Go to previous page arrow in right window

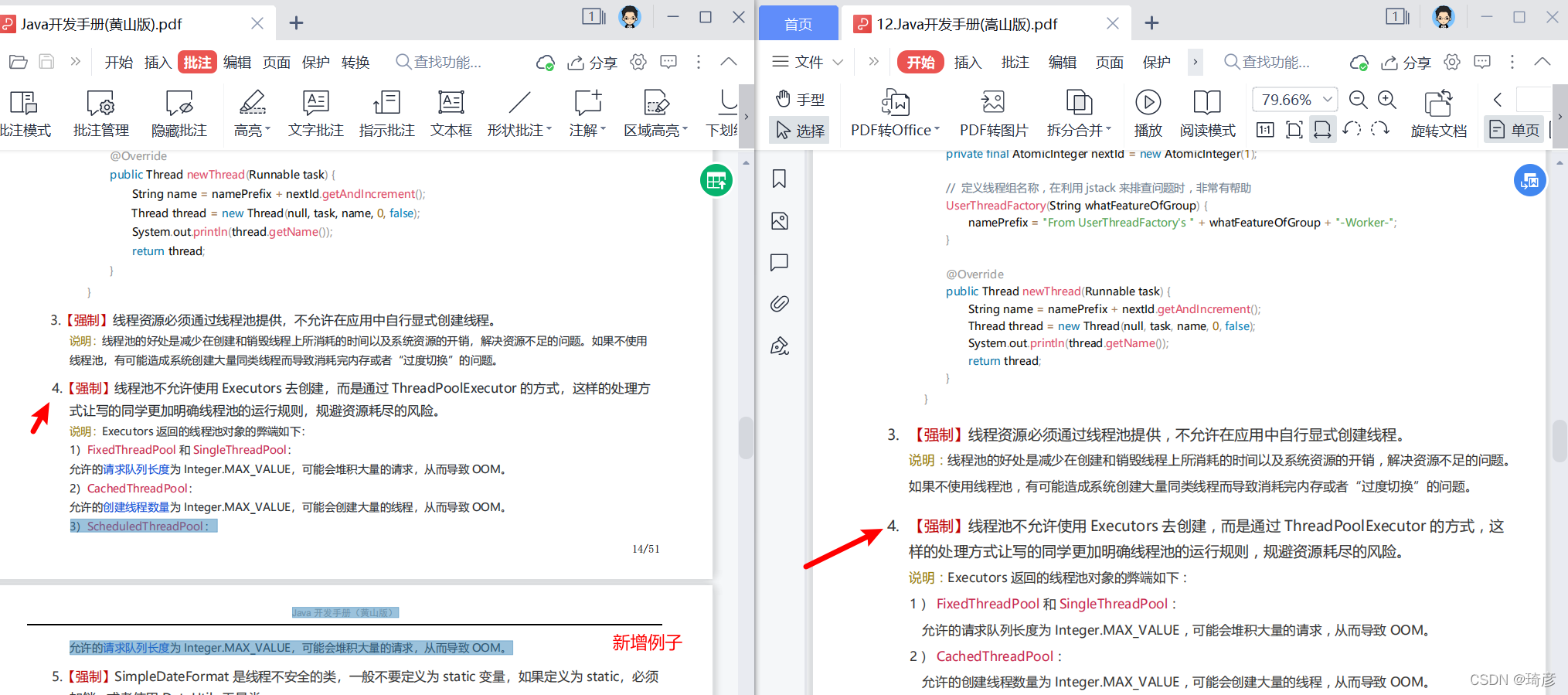click(1498, 99)
